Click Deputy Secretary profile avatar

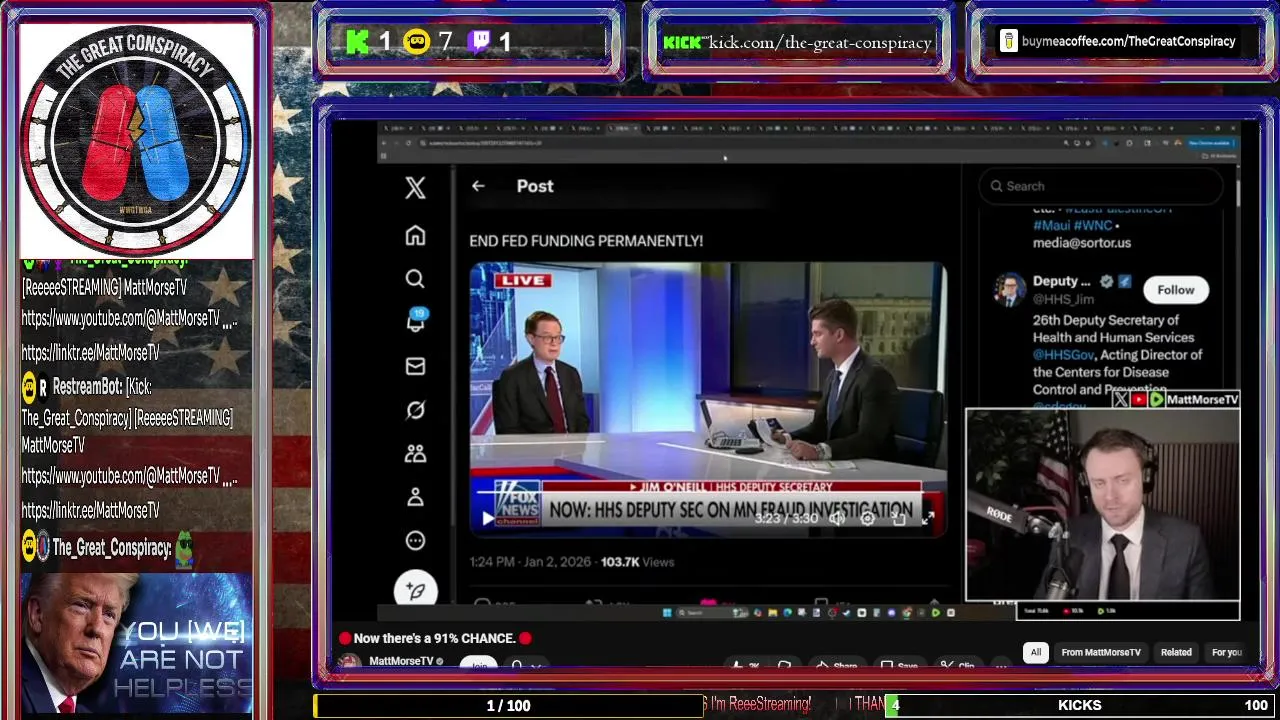(x=1009, y=290)
